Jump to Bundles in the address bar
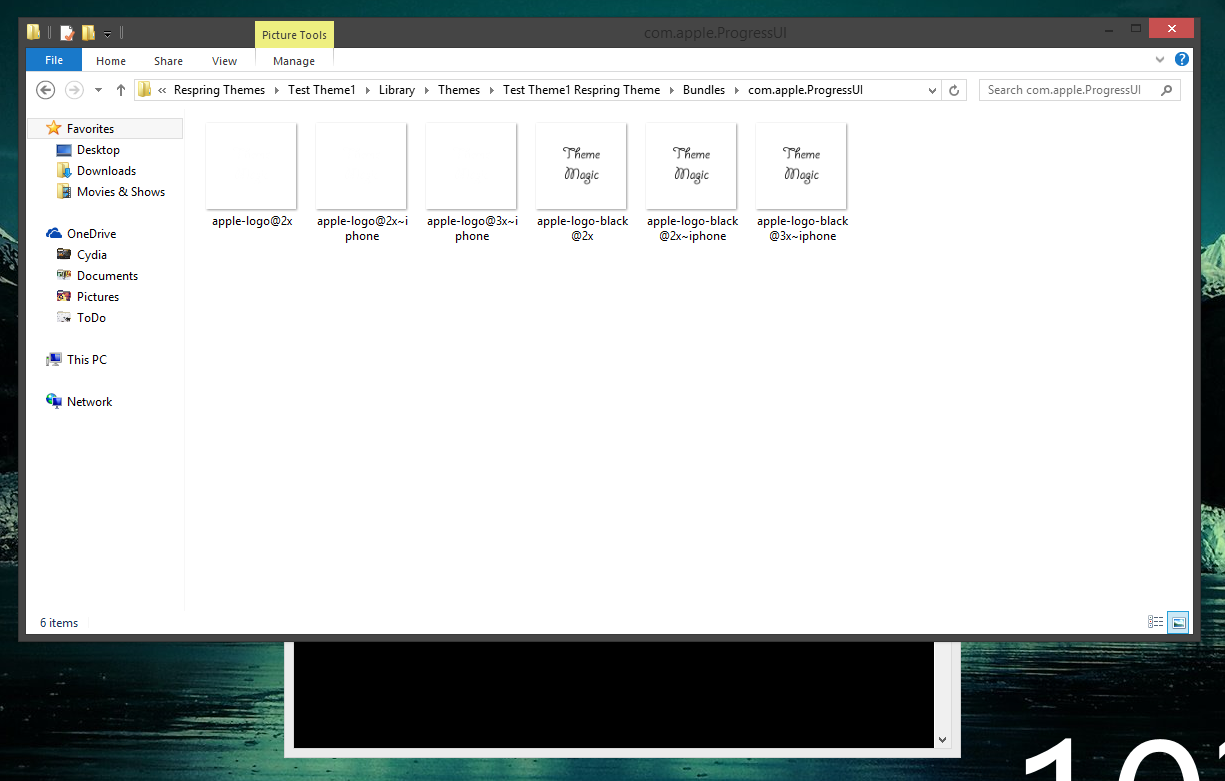Viewport: 1225px width, 781px height. click(704, 90)
